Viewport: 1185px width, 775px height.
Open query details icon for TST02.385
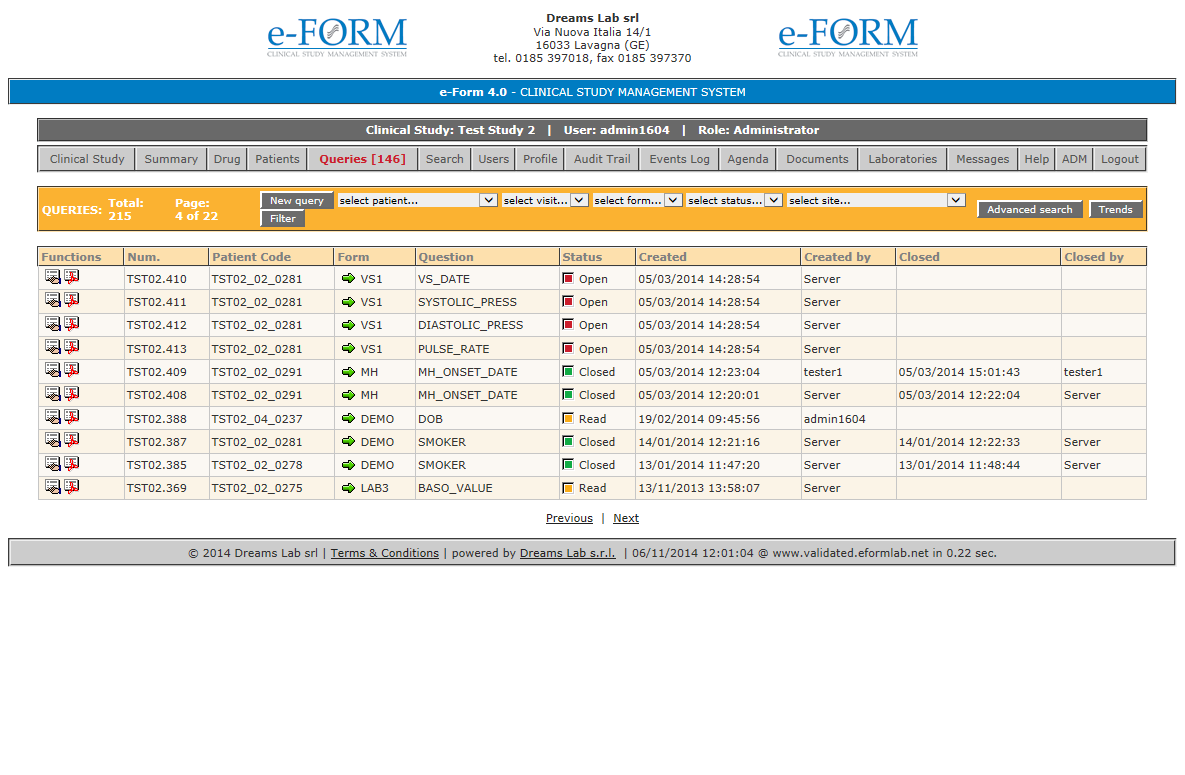tap(52, 463)
